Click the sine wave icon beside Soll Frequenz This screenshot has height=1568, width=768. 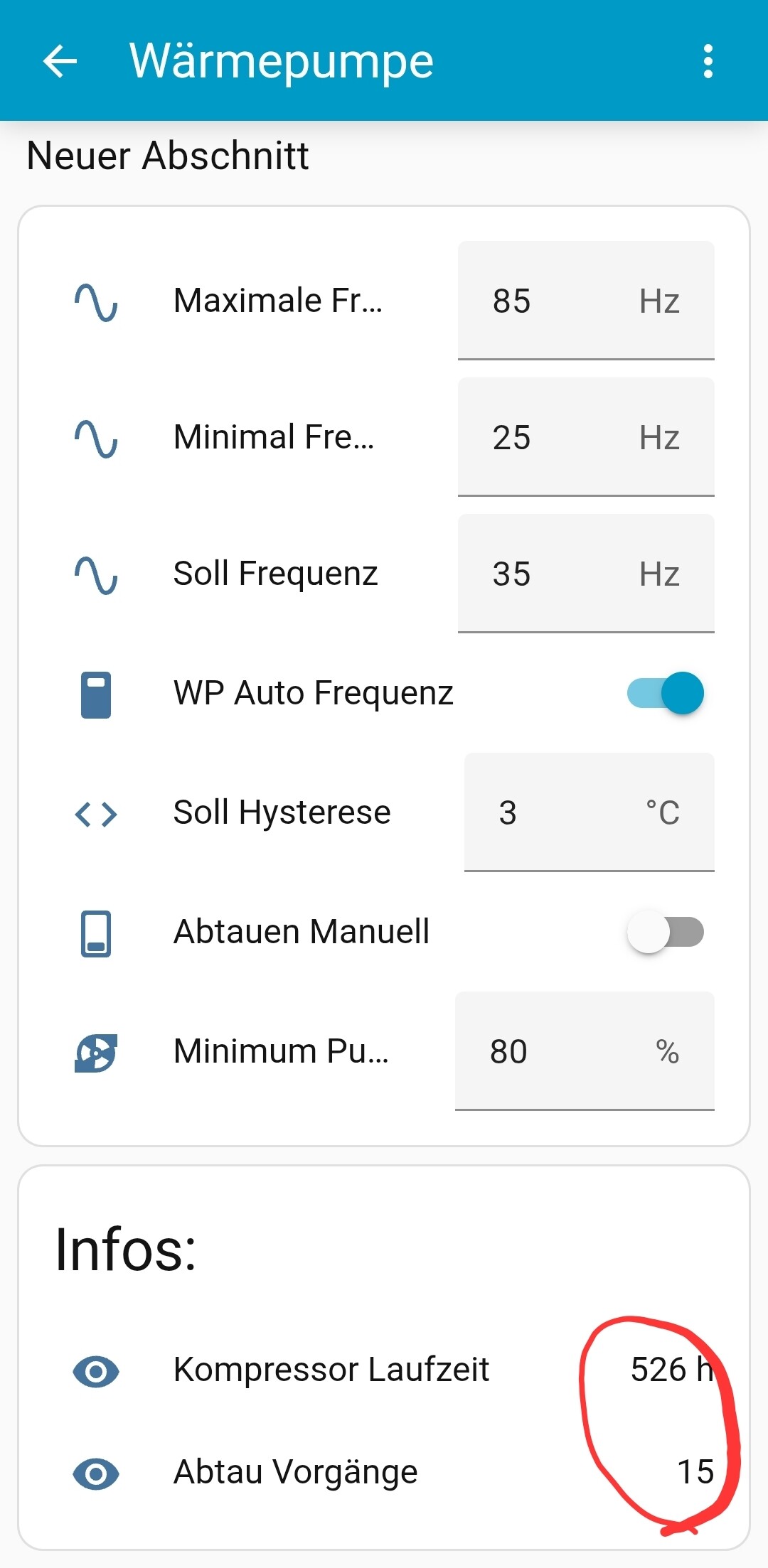tap(96, 574)
